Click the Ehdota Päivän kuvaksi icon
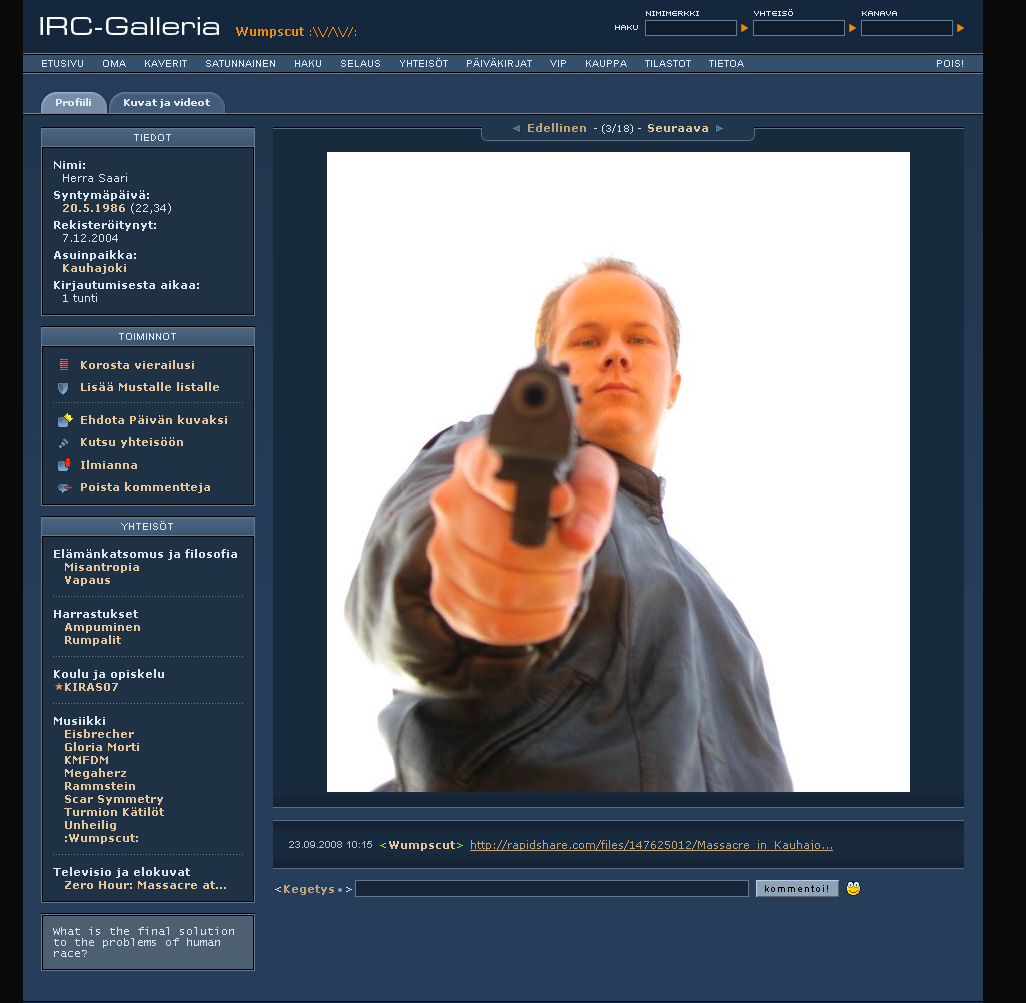The height and width of the screenshot is (1003, 1026). click(x=65, y=420)
